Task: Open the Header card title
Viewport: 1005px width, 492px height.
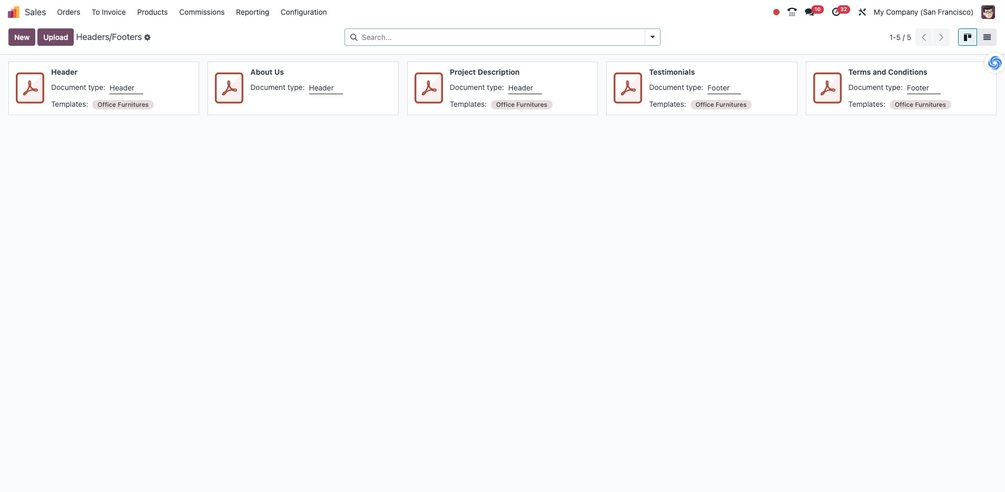Action: [x=64, y=72]
